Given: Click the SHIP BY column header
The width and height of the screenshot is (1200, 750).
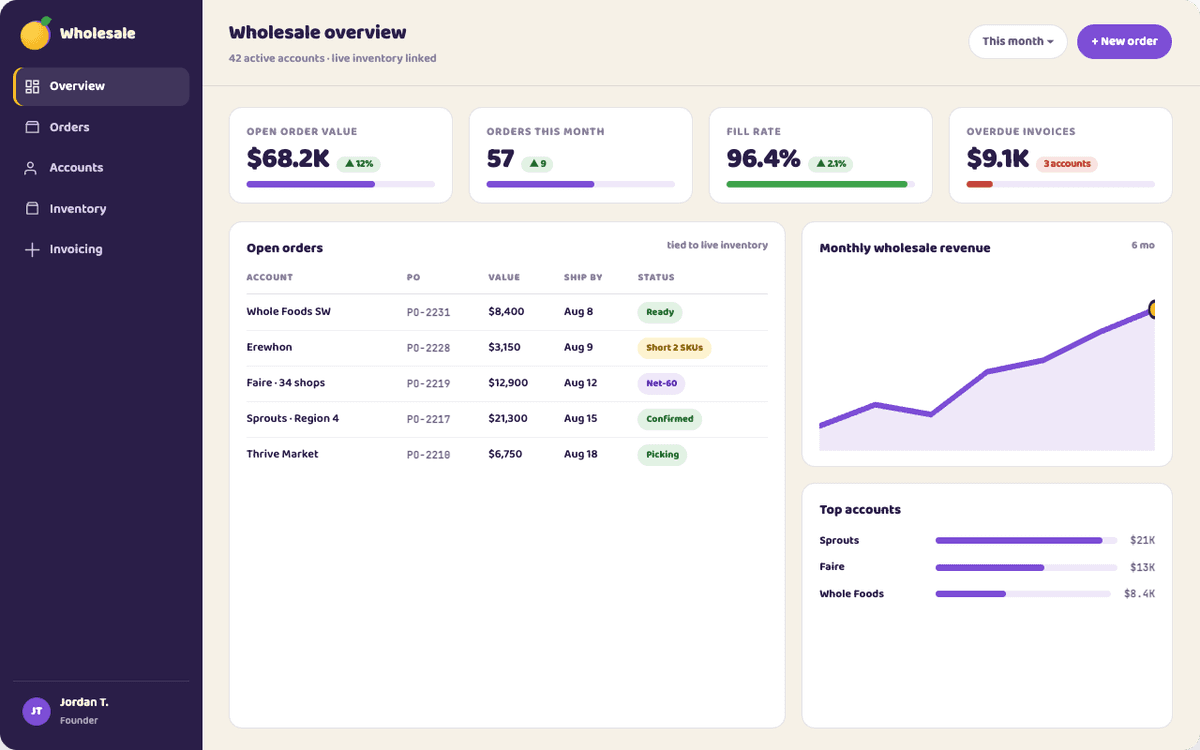Looking at the screenshot, I should pos(583,277).
